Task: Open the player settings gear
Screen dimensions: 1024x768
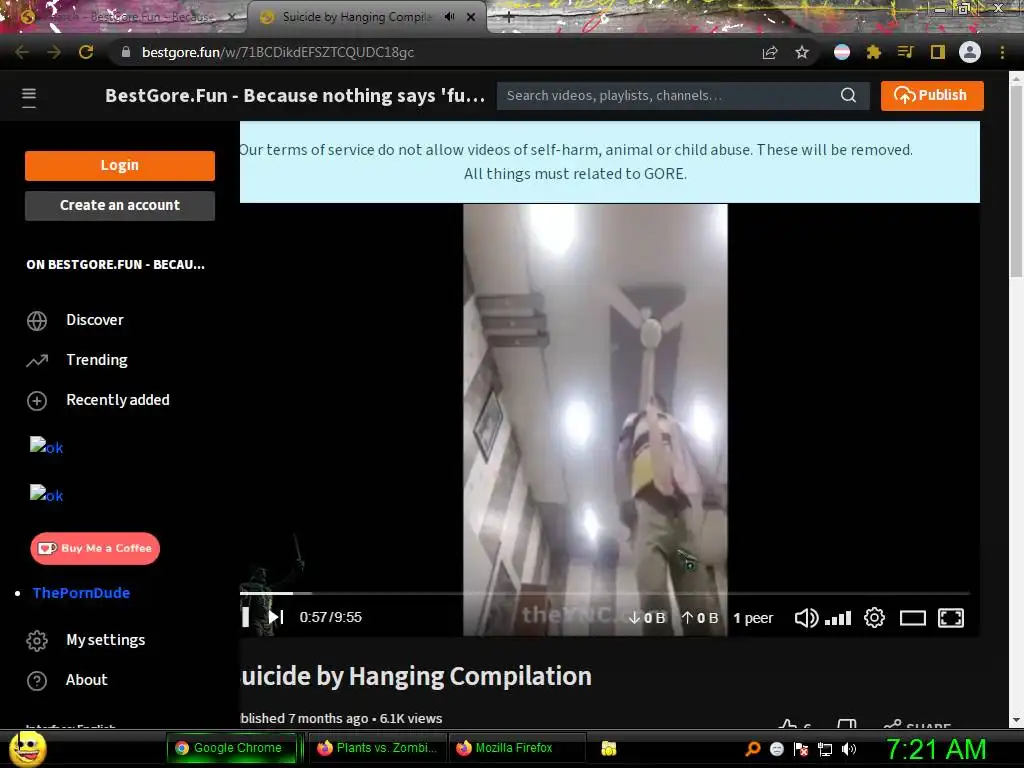Action: pyautogui.click(x=874, y=617)
